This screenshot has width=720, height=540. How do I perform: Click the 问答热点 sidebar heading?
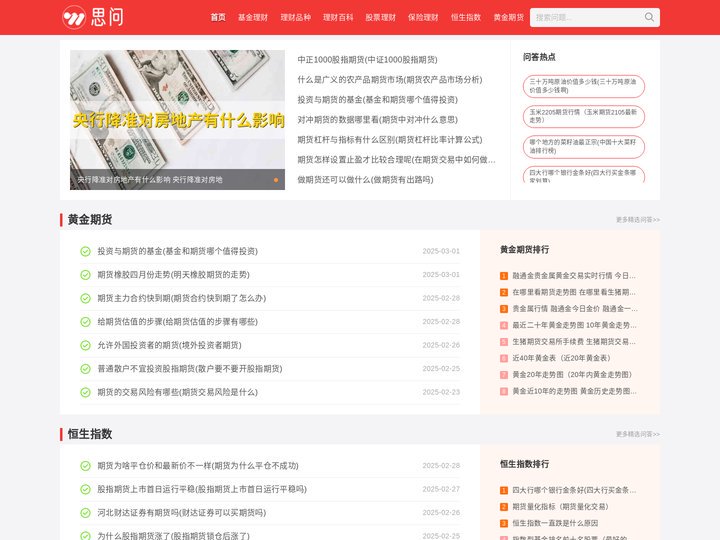click(539, 57)
